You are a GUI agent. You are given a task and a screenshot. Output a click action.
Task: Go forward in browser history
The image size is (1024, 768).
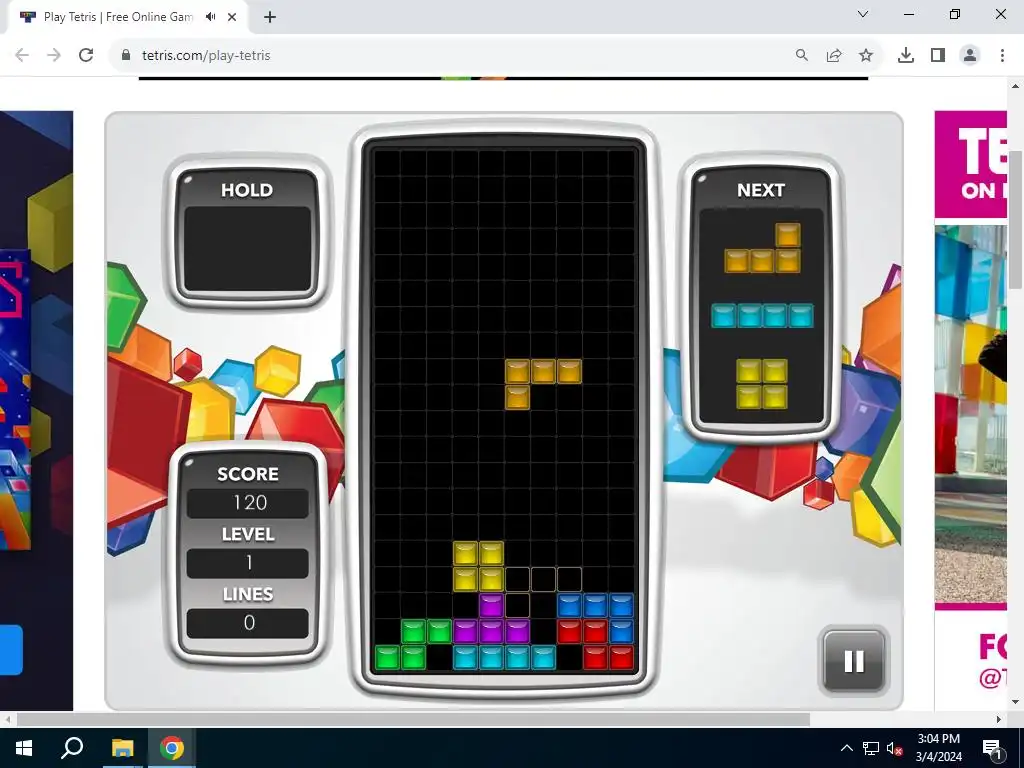click(x=54, y=56)
